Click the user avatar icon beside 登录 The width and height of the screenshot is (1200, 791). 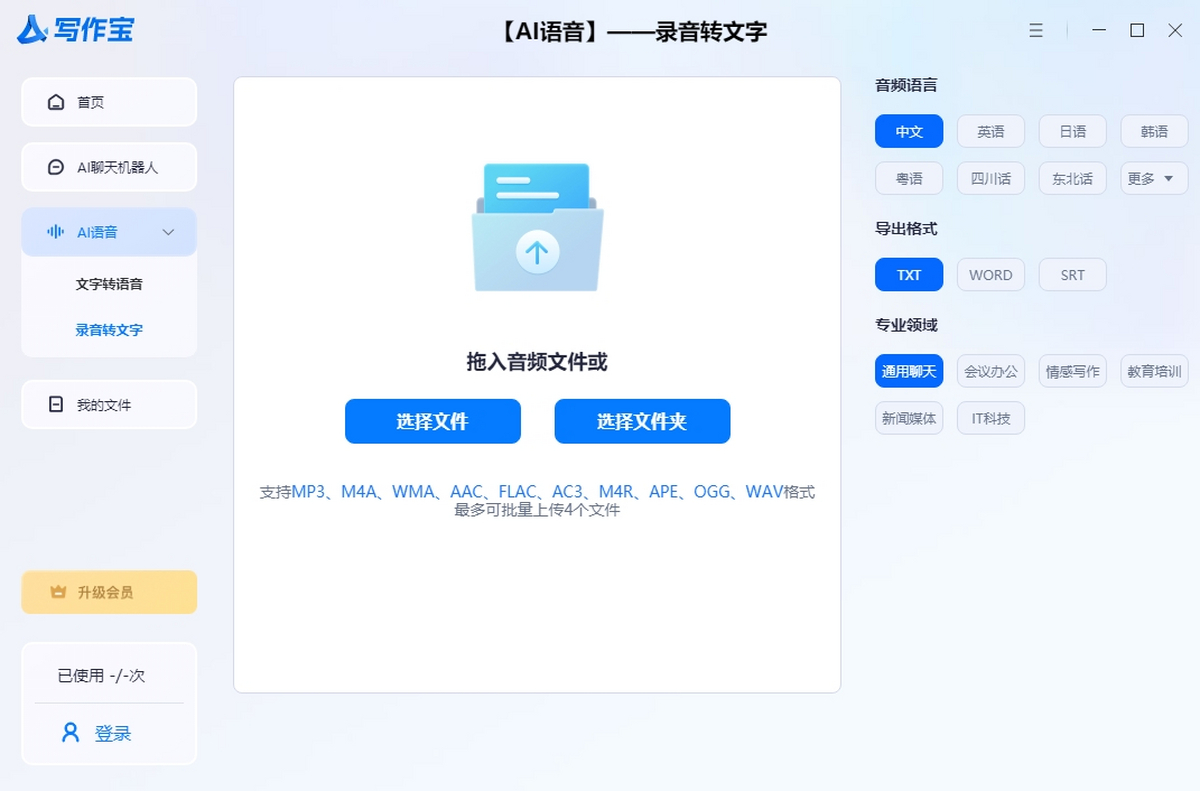pyautogui.click(x=70, y=733)
